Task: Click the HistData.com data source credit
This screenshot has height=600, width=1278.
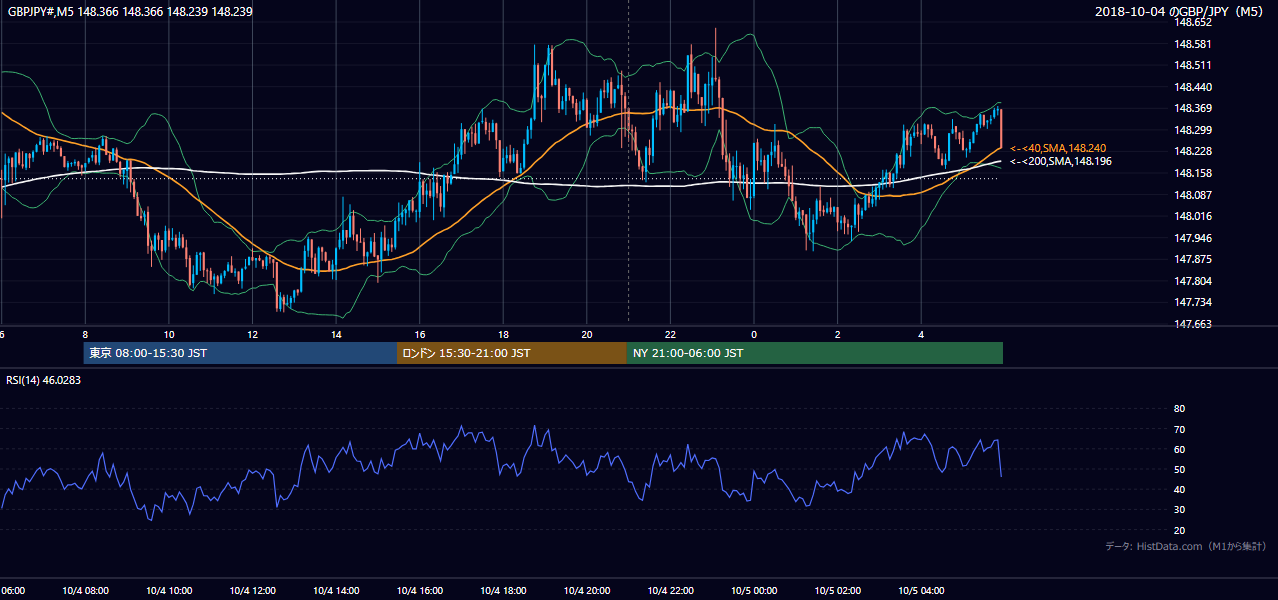Action: point(1185,546)
